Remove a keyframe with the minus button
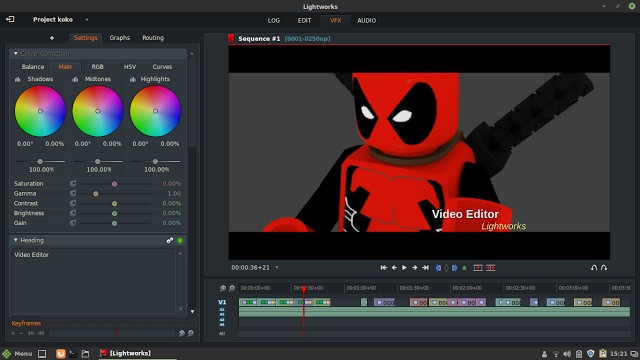This screenshot has height=360, width=640. pos(21,333)
